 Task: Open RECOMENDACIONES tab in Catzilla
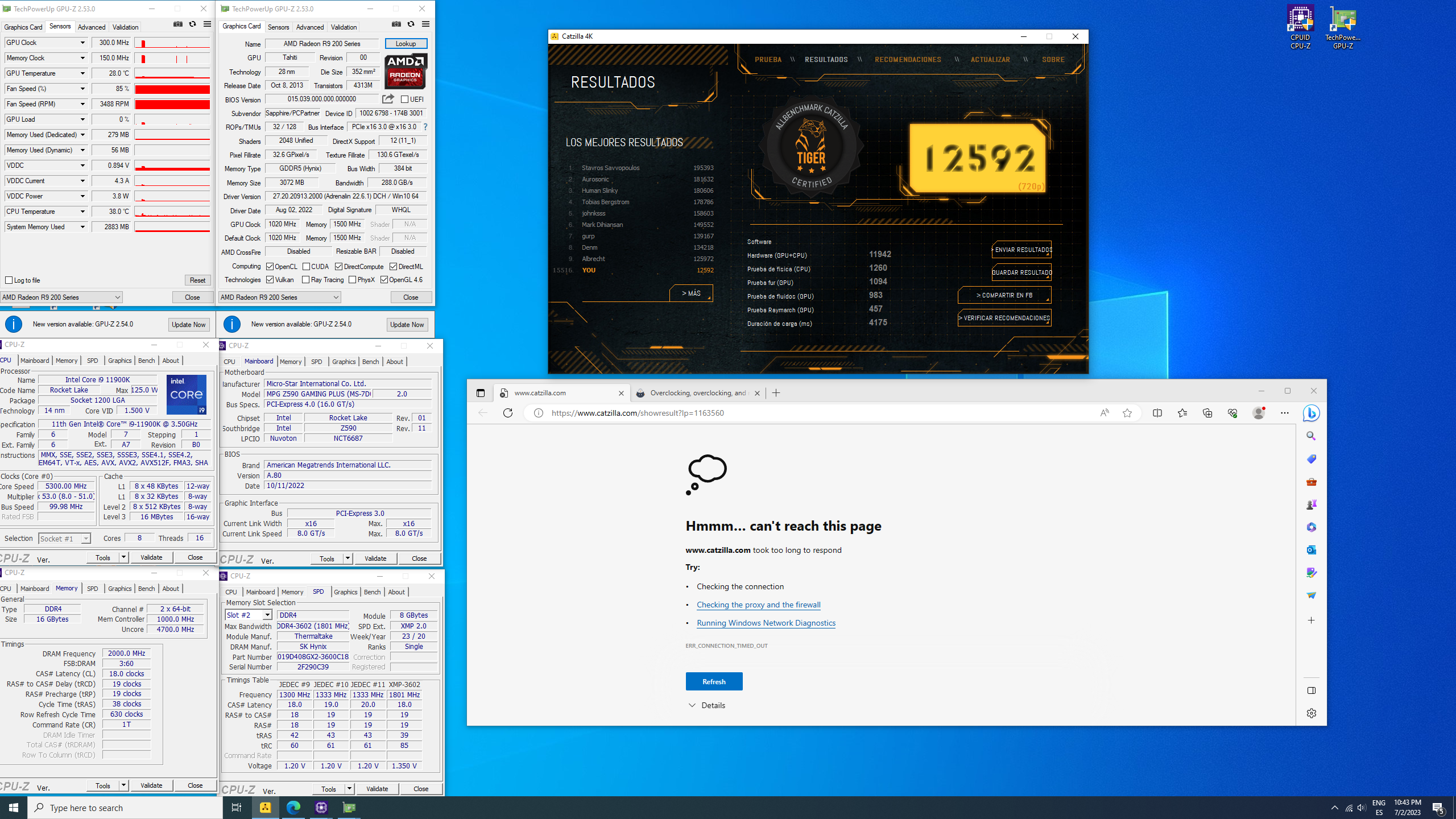(908, 60)
